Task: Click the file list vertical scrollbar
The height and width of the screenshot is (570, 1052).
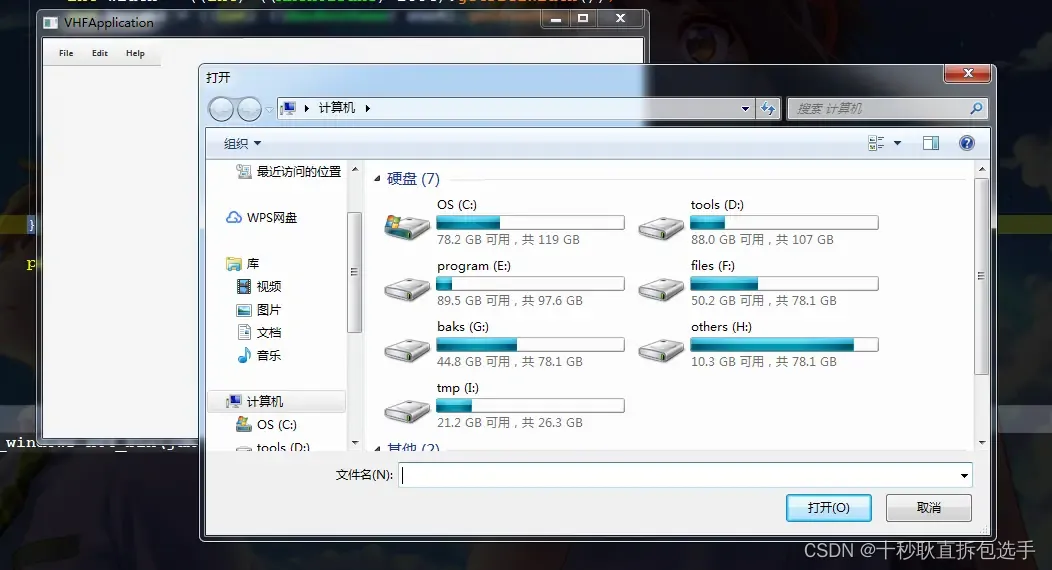Action: tap(982, 276)
